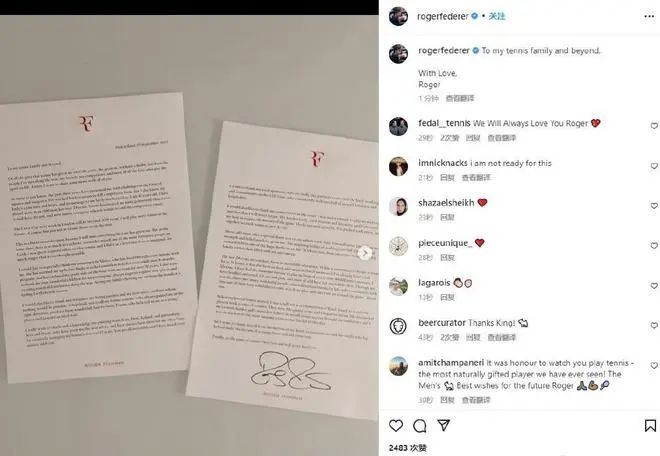
Task: Open the comment bubble icon
Action: click(420, 426)
